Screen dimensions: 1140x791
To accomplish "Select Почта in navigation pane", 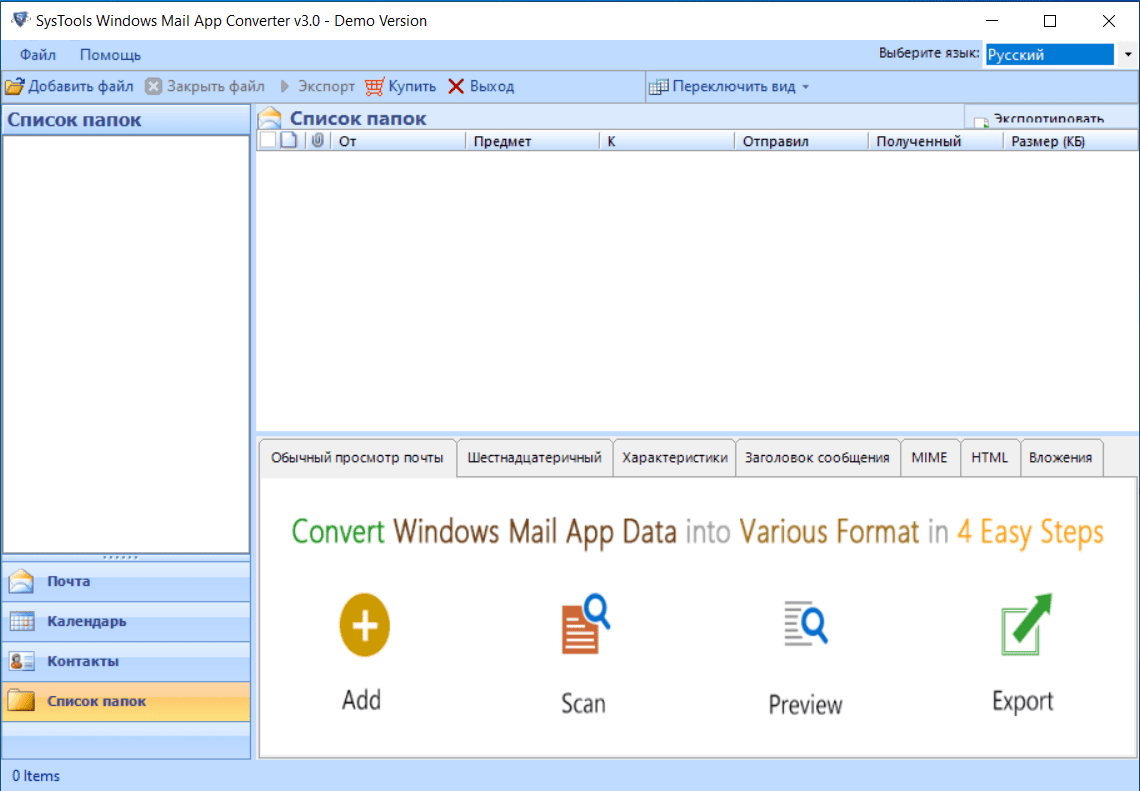I will 127,582.
